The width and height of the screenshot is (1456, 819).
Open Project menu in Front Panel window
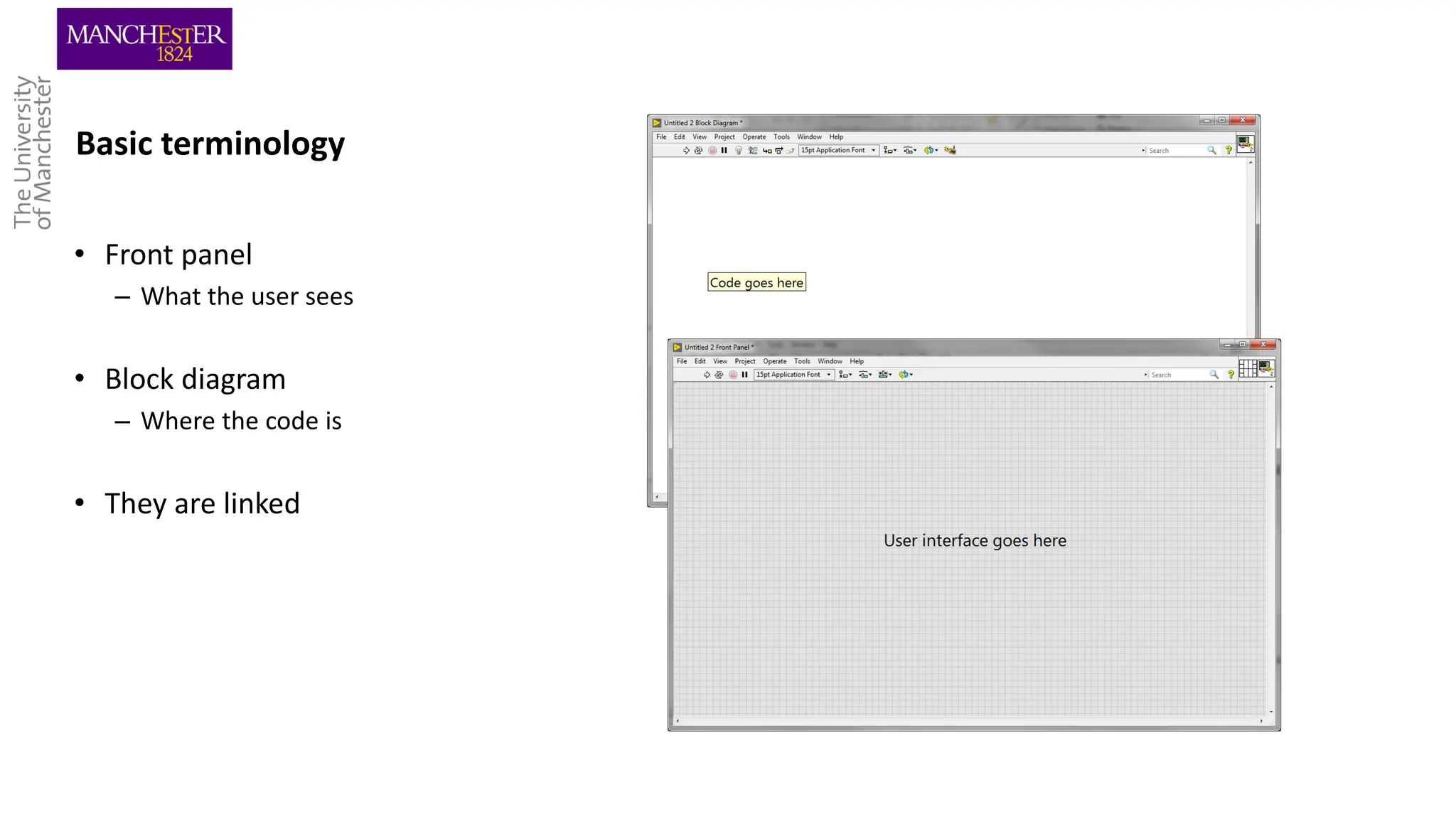tap(745, 361)
